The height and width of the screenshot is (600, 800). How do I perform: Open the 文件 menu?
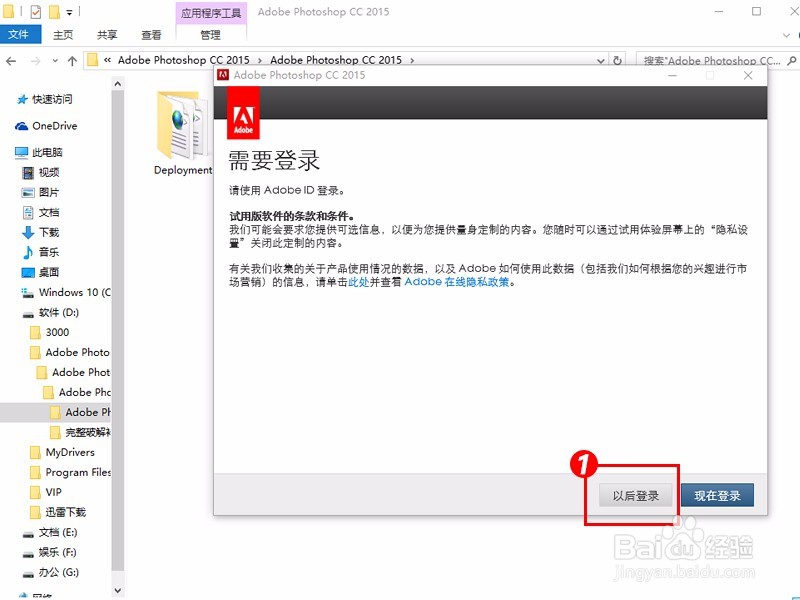[x=20, y=33]
